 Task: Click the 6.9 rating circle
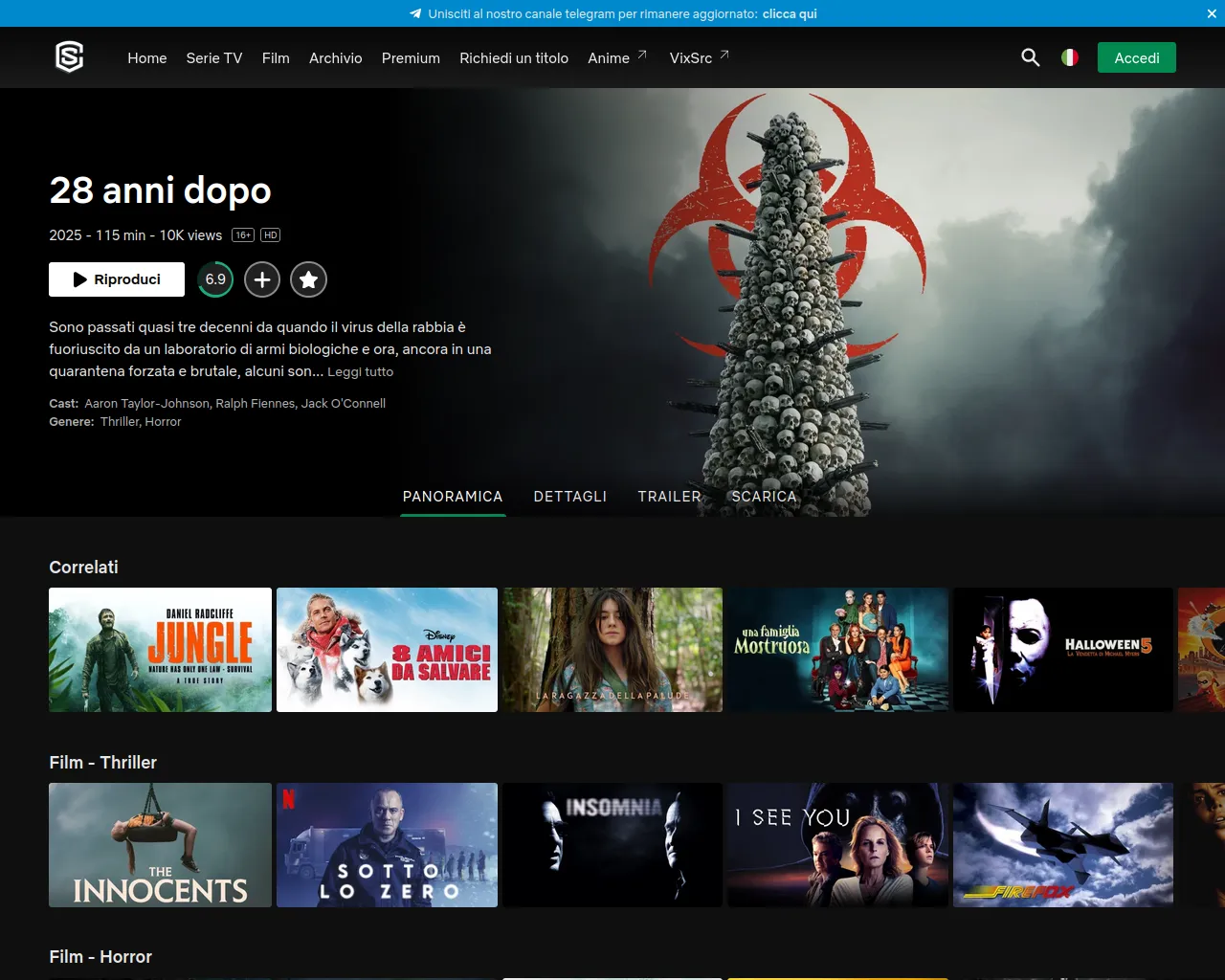(215, 279)
